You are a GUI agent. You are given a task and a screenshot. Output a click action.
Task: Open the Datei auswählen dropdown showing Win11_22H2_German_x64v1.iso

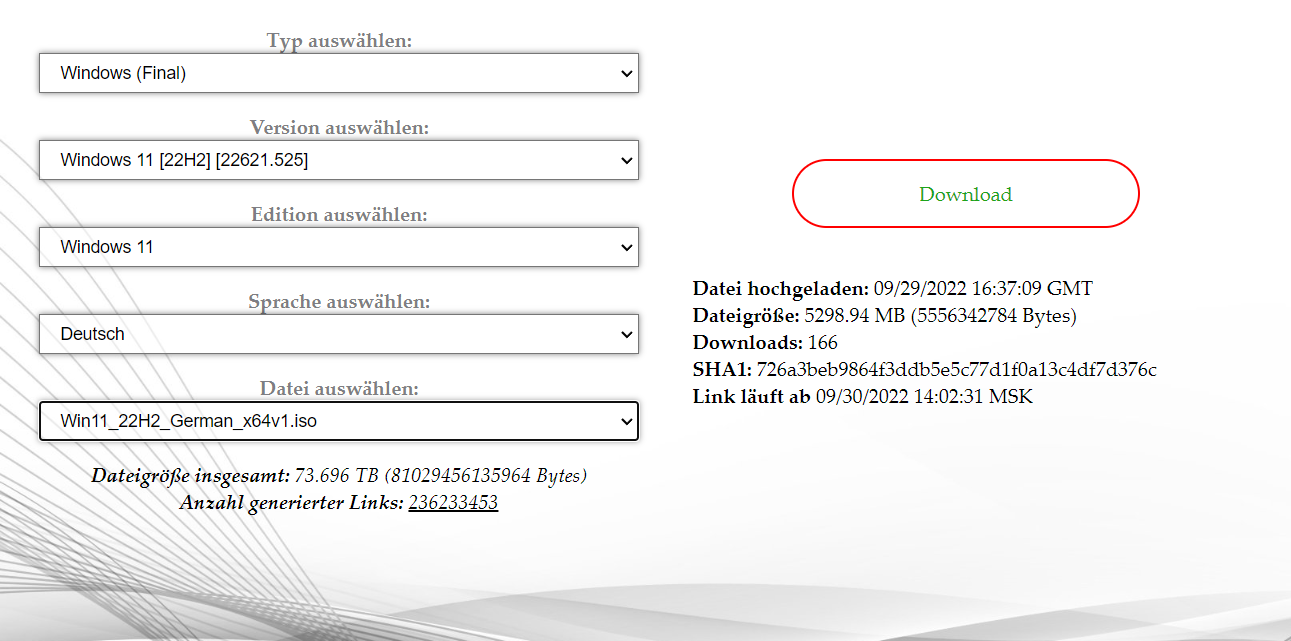click(x=339, y=421)
